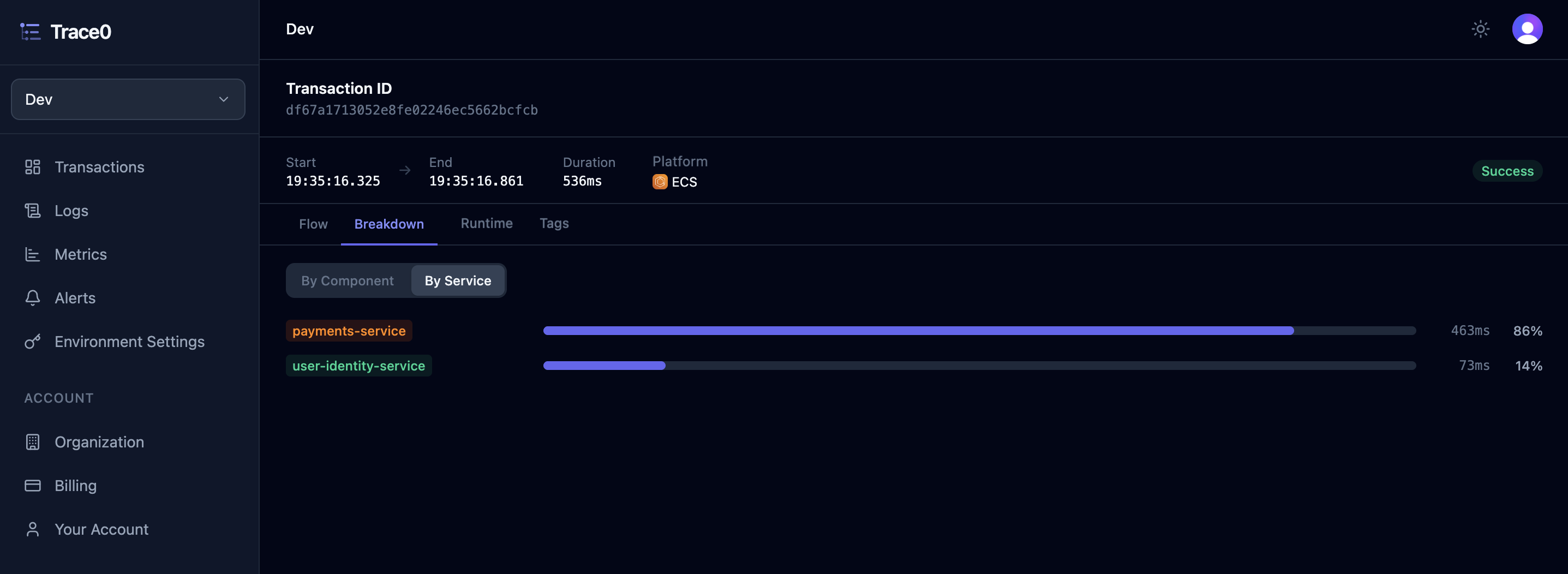Open the user avatar menu

tap(1527, 29)
